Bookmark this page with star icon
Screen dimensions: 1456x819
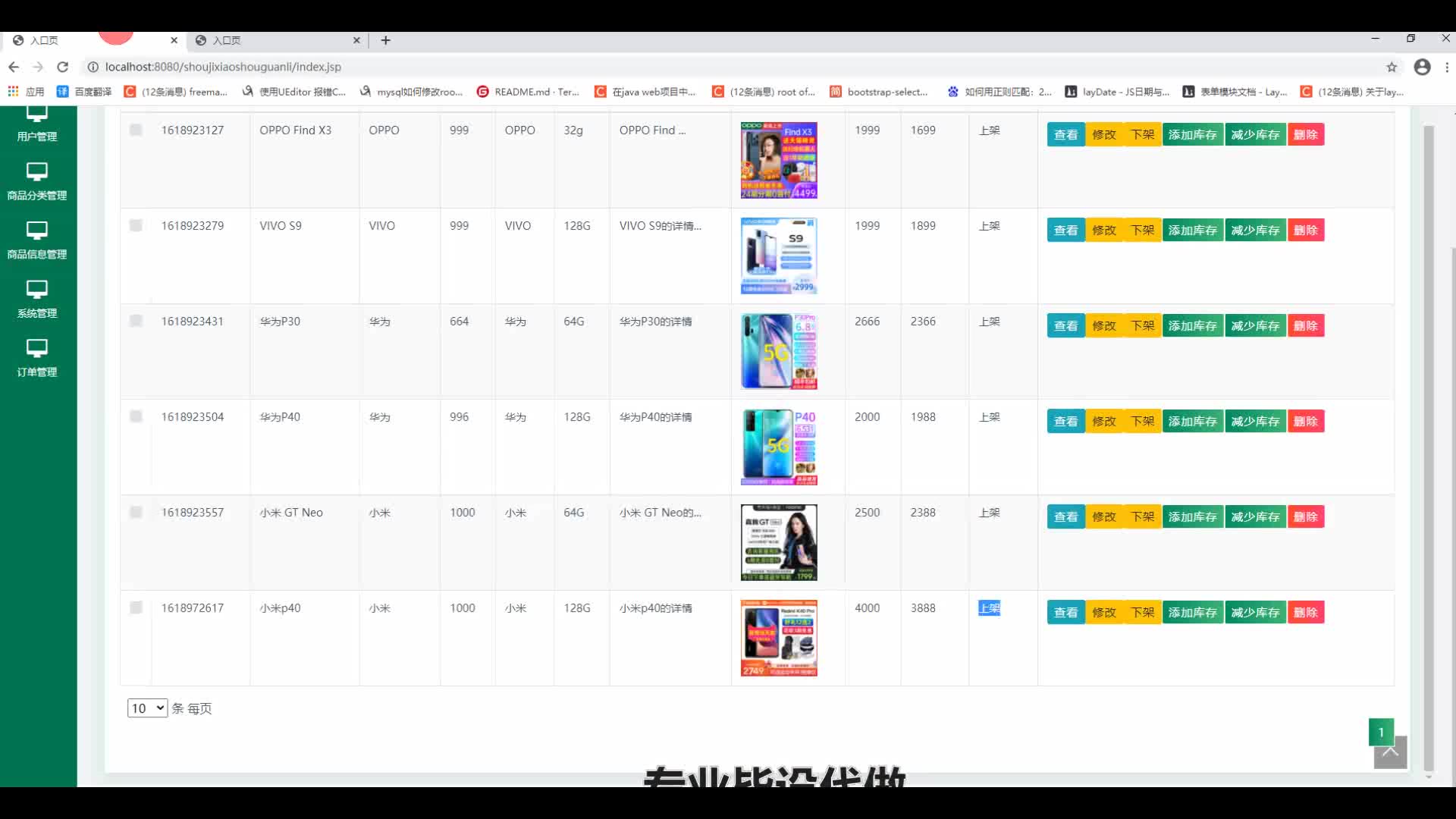pos(1392,67)
